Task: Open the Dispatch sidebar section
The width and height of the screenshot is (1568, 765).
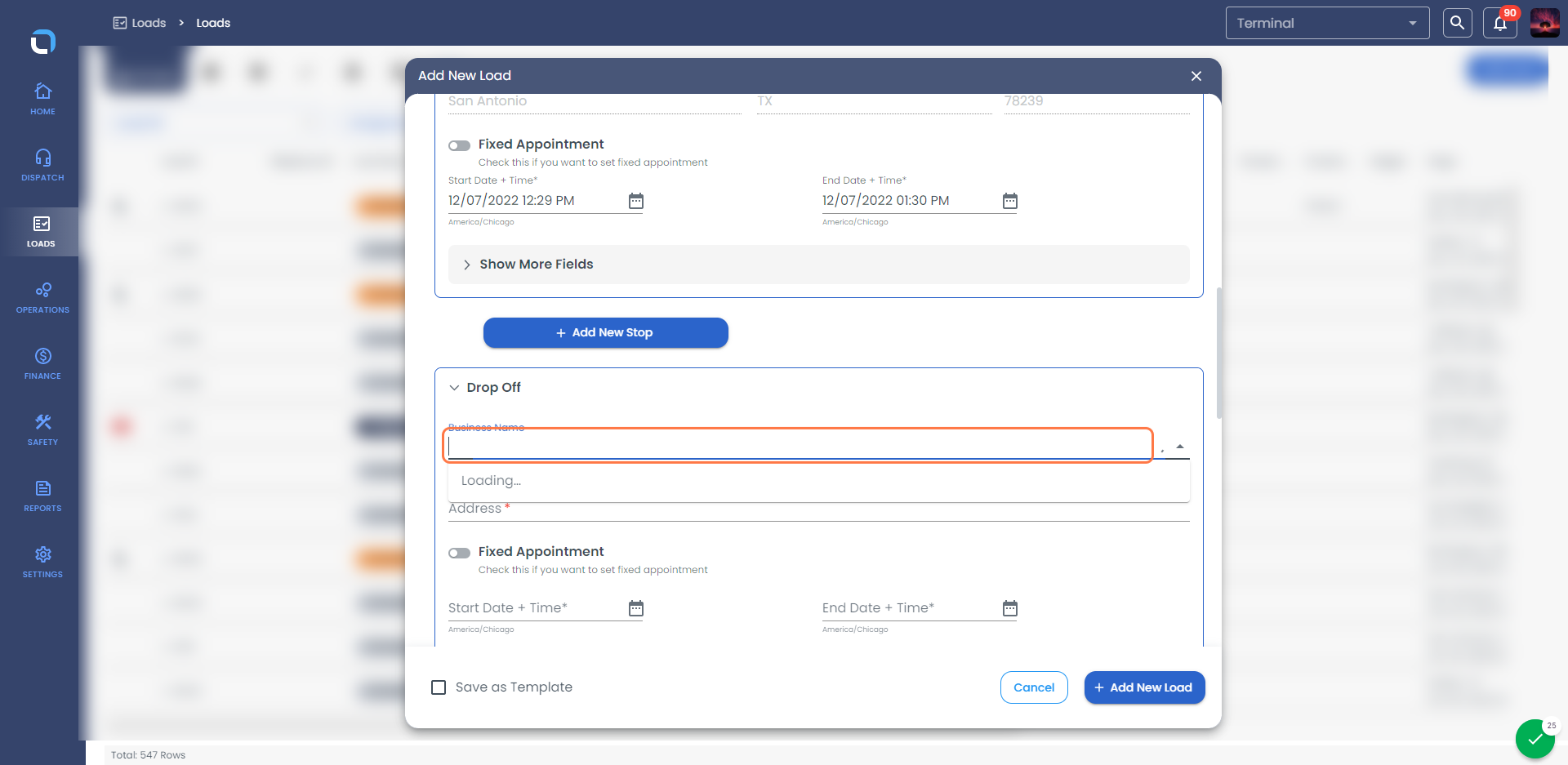Action: click(x=42, y=165)
